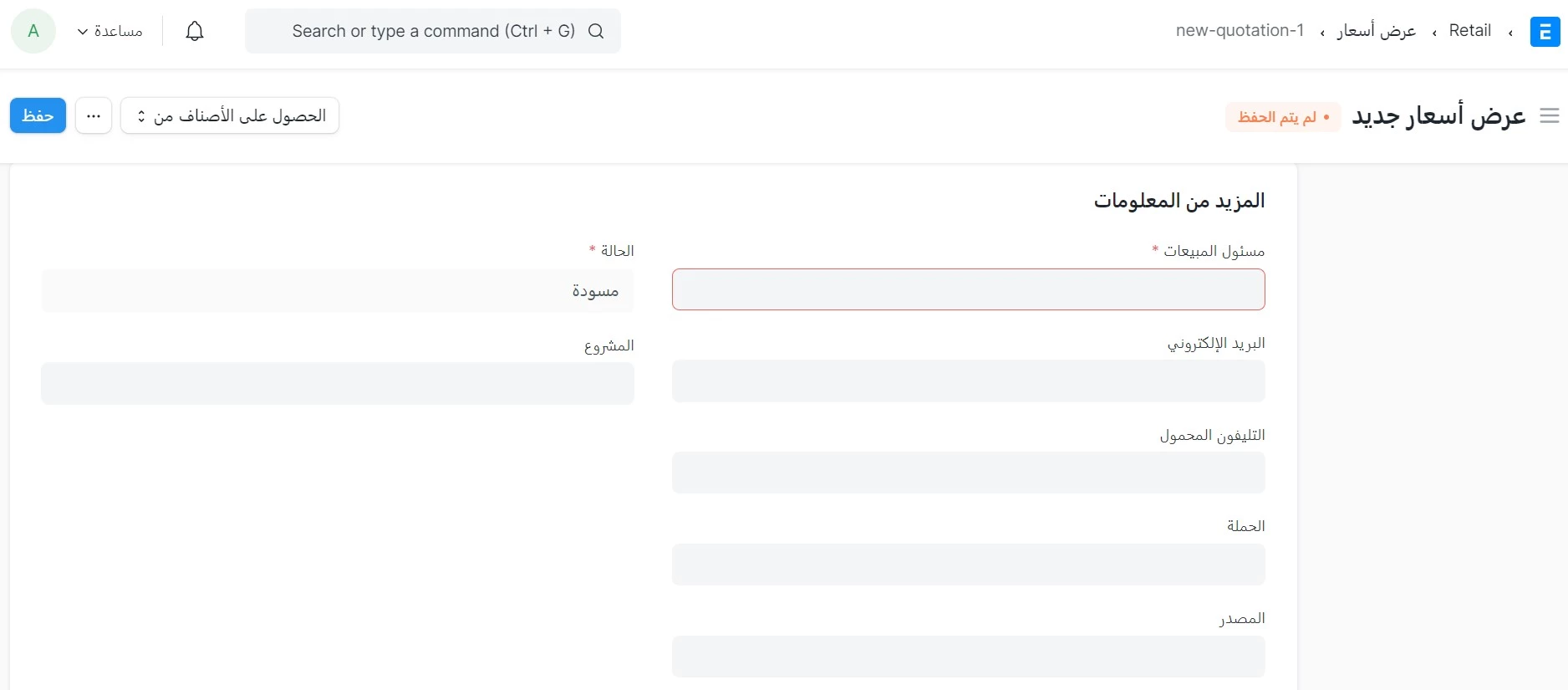Focus the مسئول المبيعات input field

(x=968, y=289)
